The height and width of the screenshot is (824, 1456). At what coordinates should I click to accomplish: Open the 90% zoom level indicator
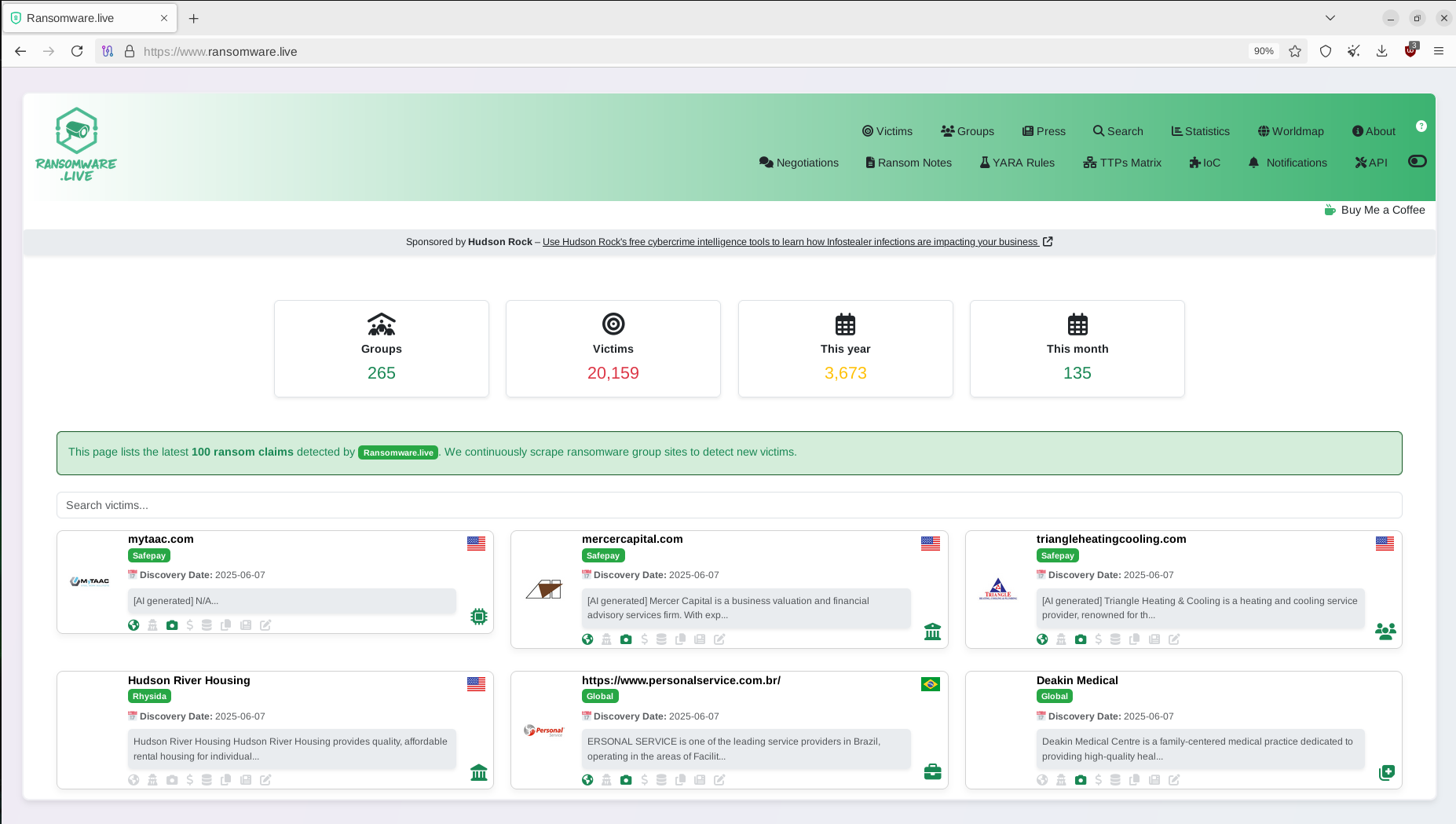click(1263, 51)
